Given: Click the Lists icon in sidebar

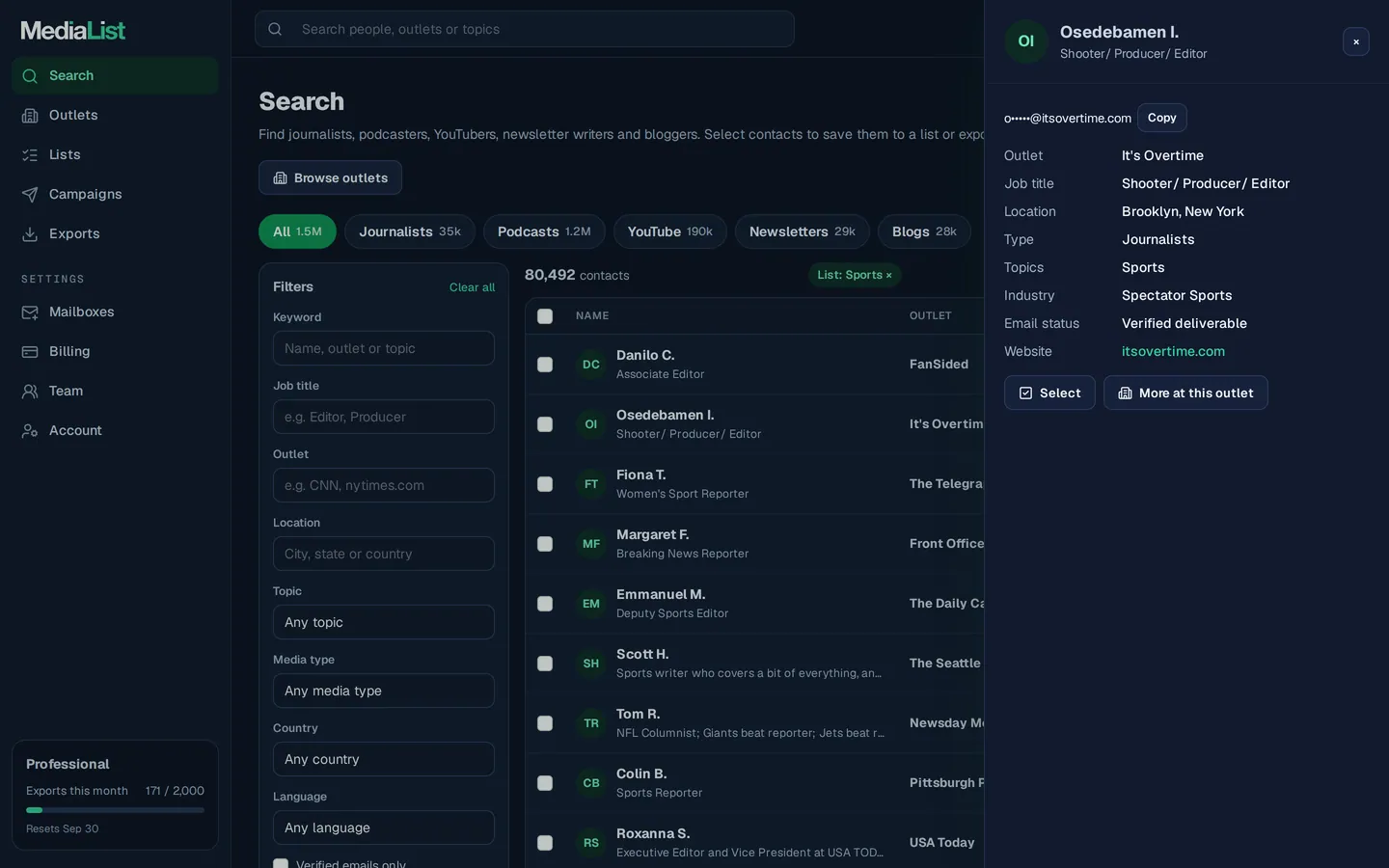Looking at the screenshot, I should click(x=30, y=155).
